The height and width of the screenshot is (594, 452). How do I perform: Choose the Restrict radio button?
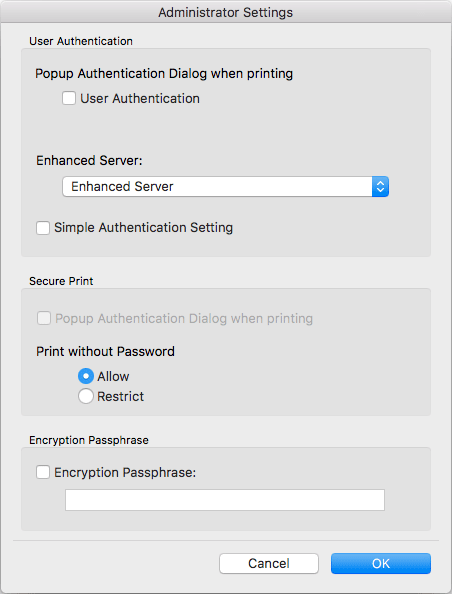tap(86, 396)
